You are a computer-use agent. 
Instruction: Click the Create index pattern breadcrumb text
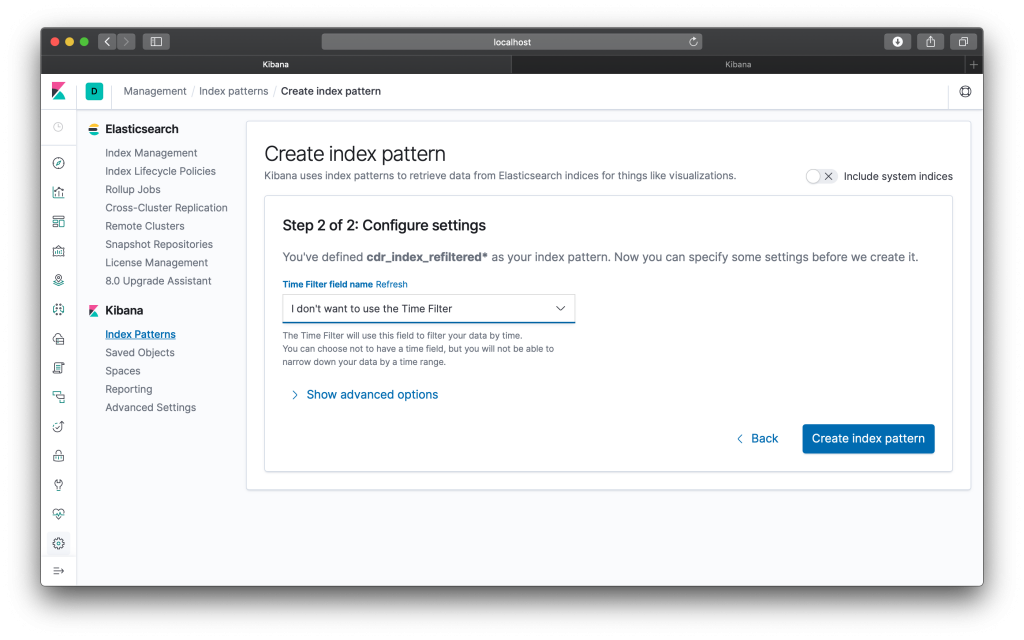[330, 91]
